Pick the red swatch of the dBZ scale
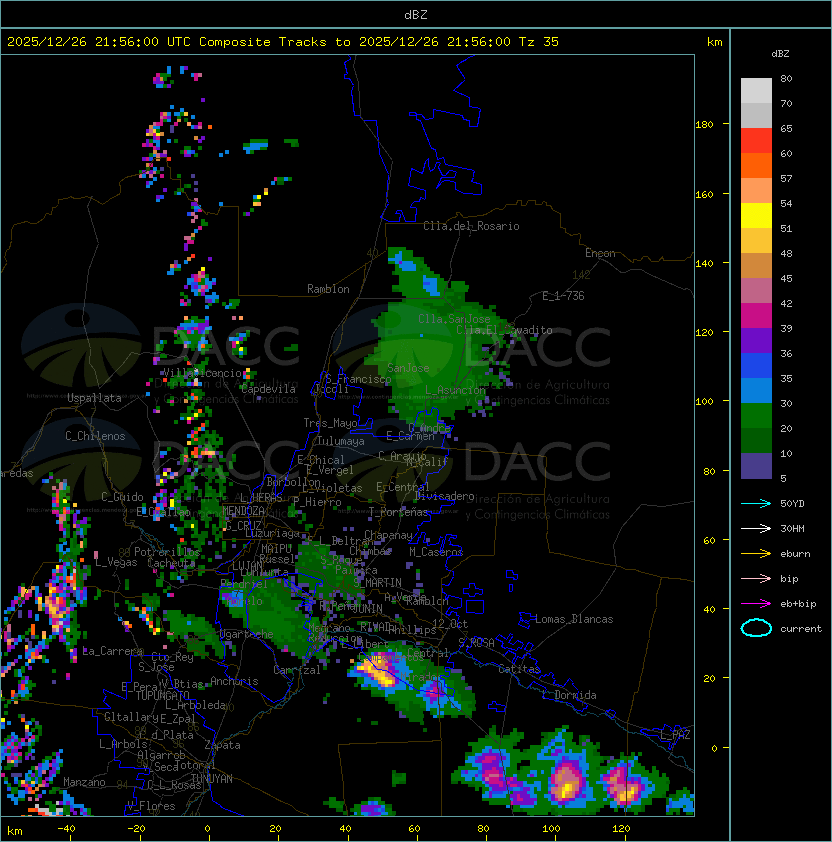 pos(756,141)
